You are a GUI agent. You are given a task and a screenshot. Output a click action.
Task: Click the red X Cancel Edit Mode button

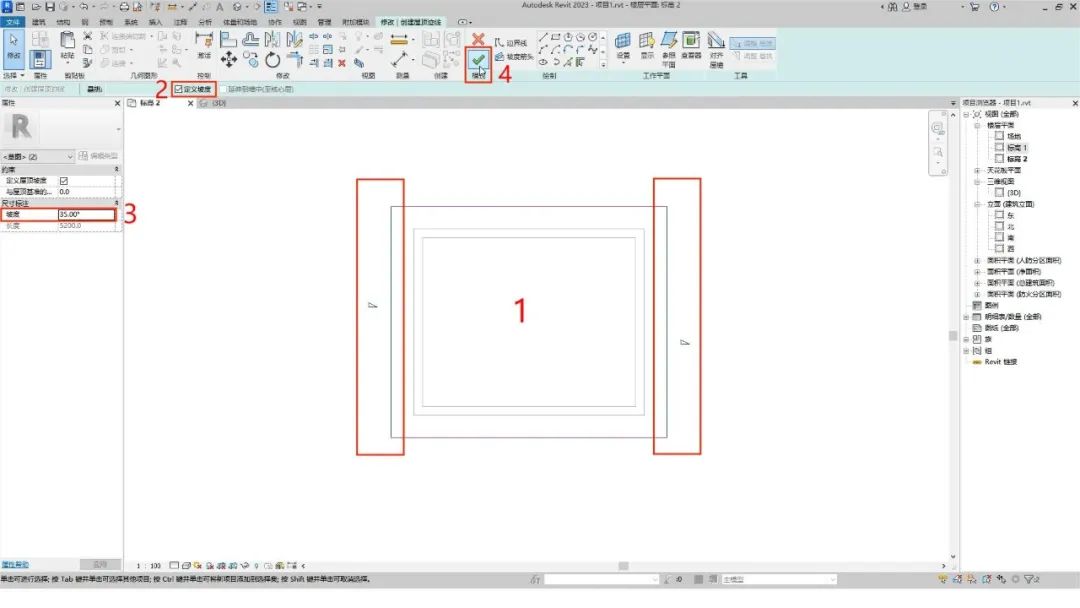tap(478, 39)
